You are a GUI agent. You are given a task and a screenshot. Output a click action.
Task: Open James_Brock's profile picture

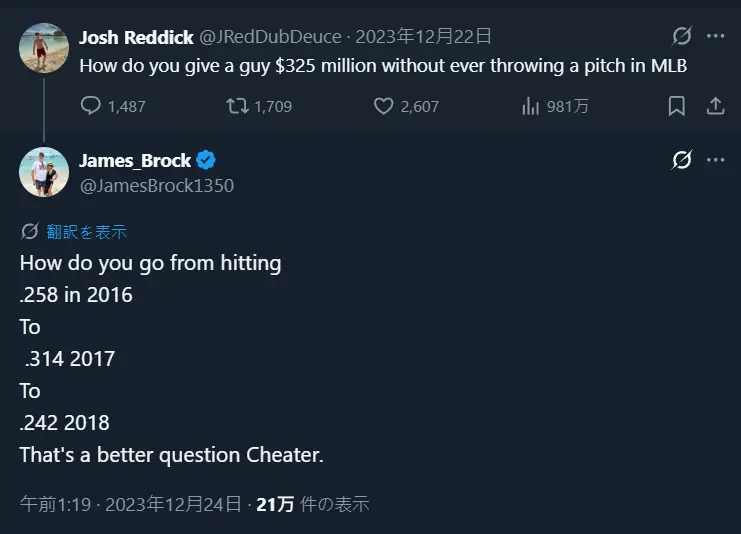(43, 171)
